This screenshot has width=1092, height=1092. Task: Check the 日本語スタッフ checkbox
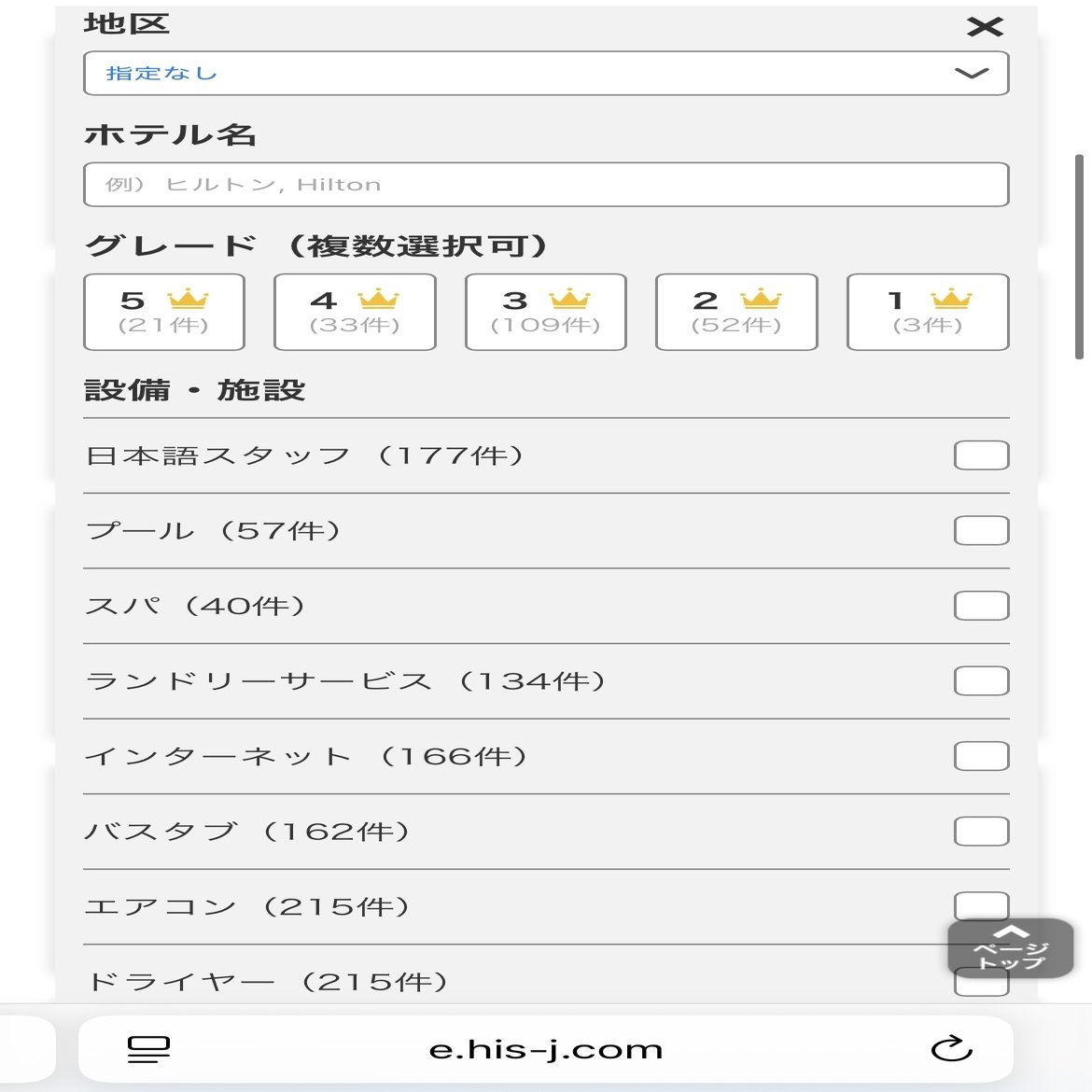pyautogui.click(x=981, y=455)
